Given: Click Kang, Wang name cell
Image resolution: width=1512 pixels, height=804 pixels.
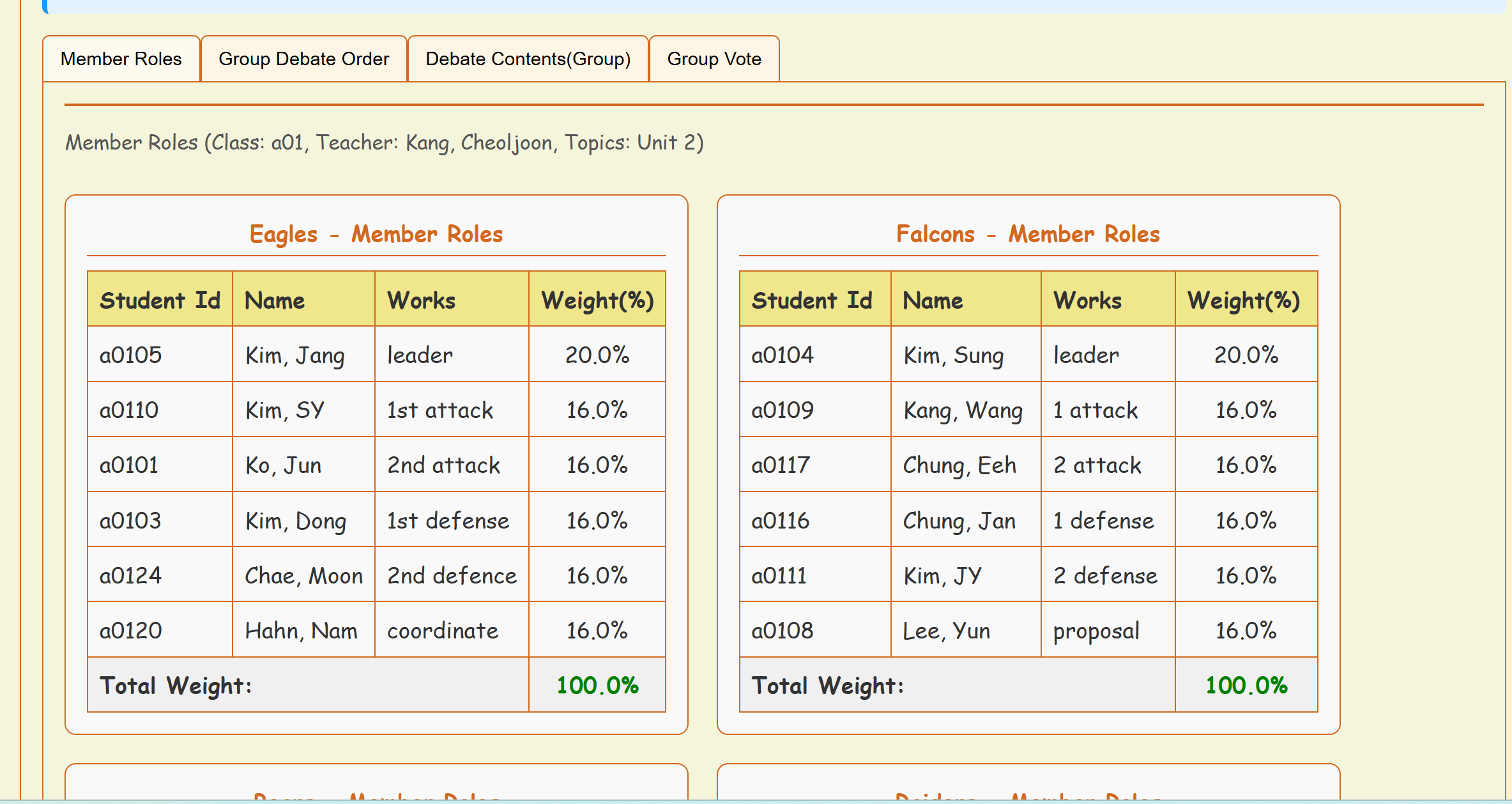Looking at the screenshot, I should pos(963,410).
